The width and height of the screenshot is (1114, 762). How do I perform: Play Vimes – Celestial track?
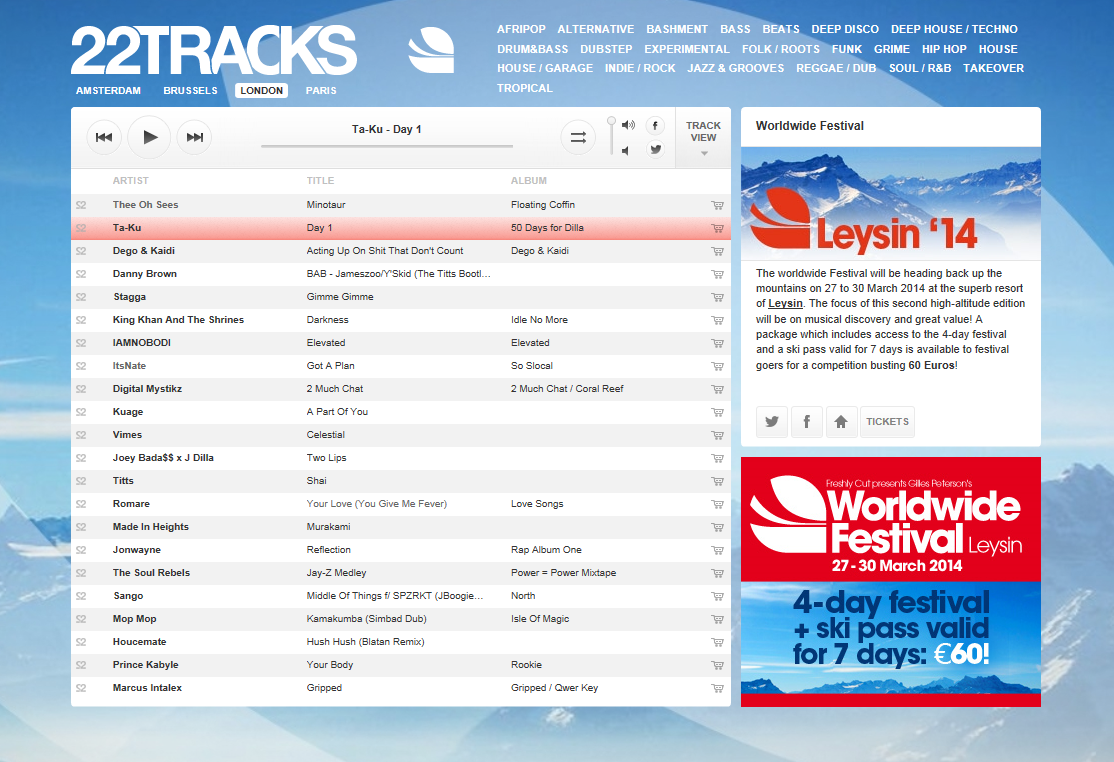[401, 435]
